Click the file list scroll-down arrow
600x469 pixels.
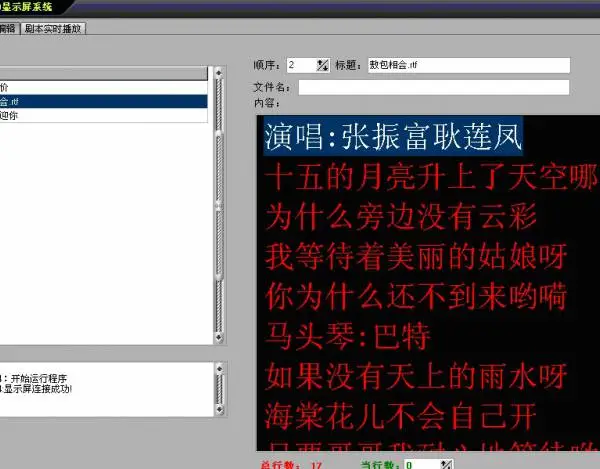pos(219,337)
